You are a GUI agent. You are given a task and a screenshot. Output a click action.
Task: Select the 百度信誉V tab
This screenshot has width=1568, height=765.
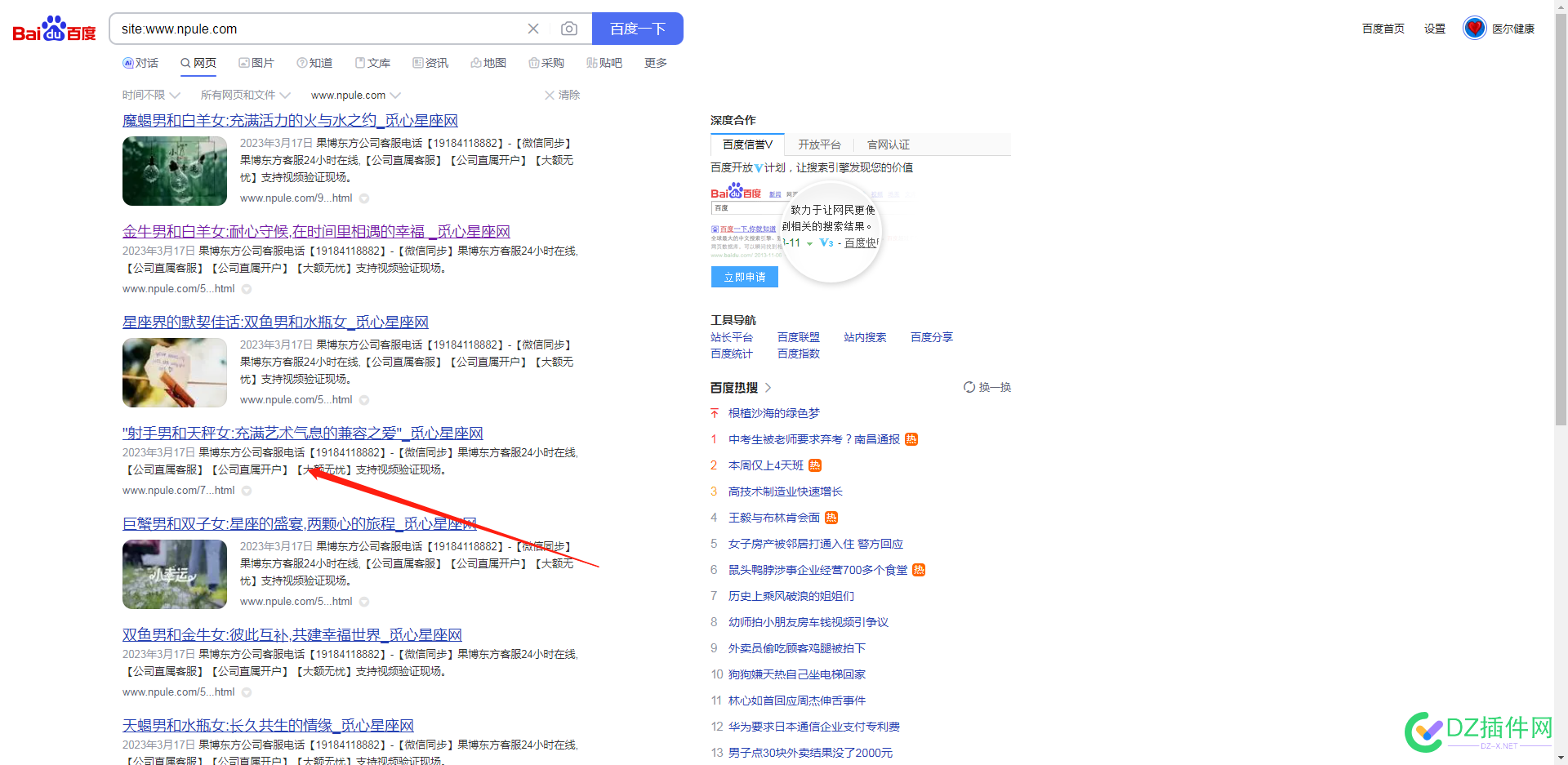747,145
